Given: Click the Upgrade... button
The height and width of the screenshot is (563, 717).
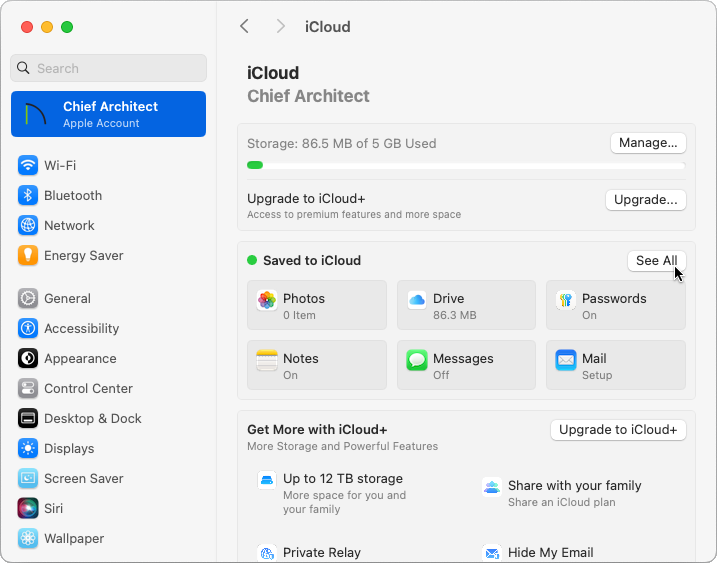Looking at the screenshot, I should coord(646,200).
